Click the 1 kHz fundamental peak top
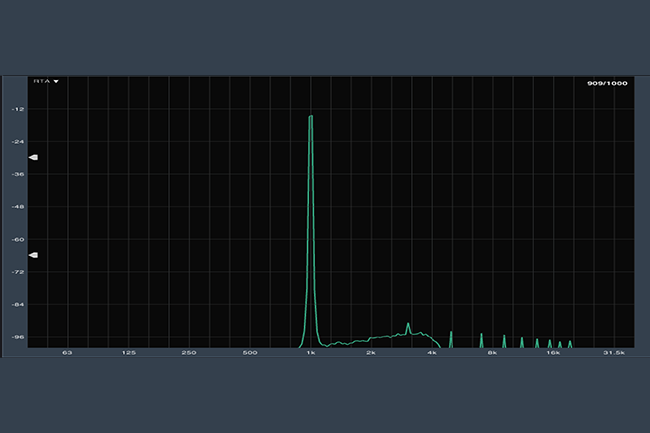The width and height of the screenshot is (650, 433). [311, 117]
